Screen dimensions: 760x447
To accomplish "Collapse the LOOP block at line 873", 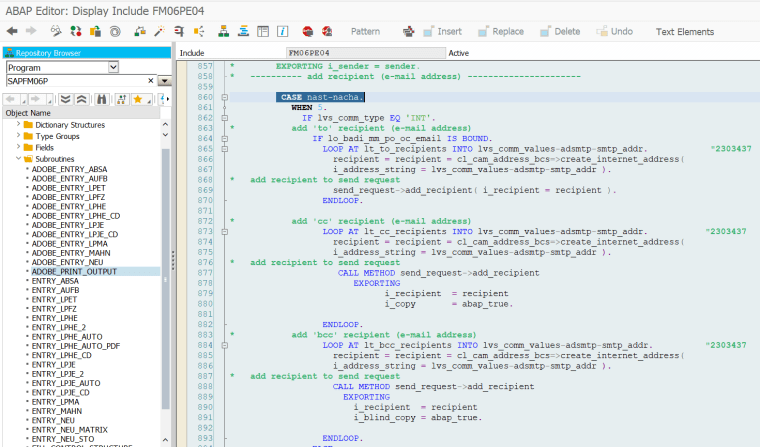I will (224, 232).
